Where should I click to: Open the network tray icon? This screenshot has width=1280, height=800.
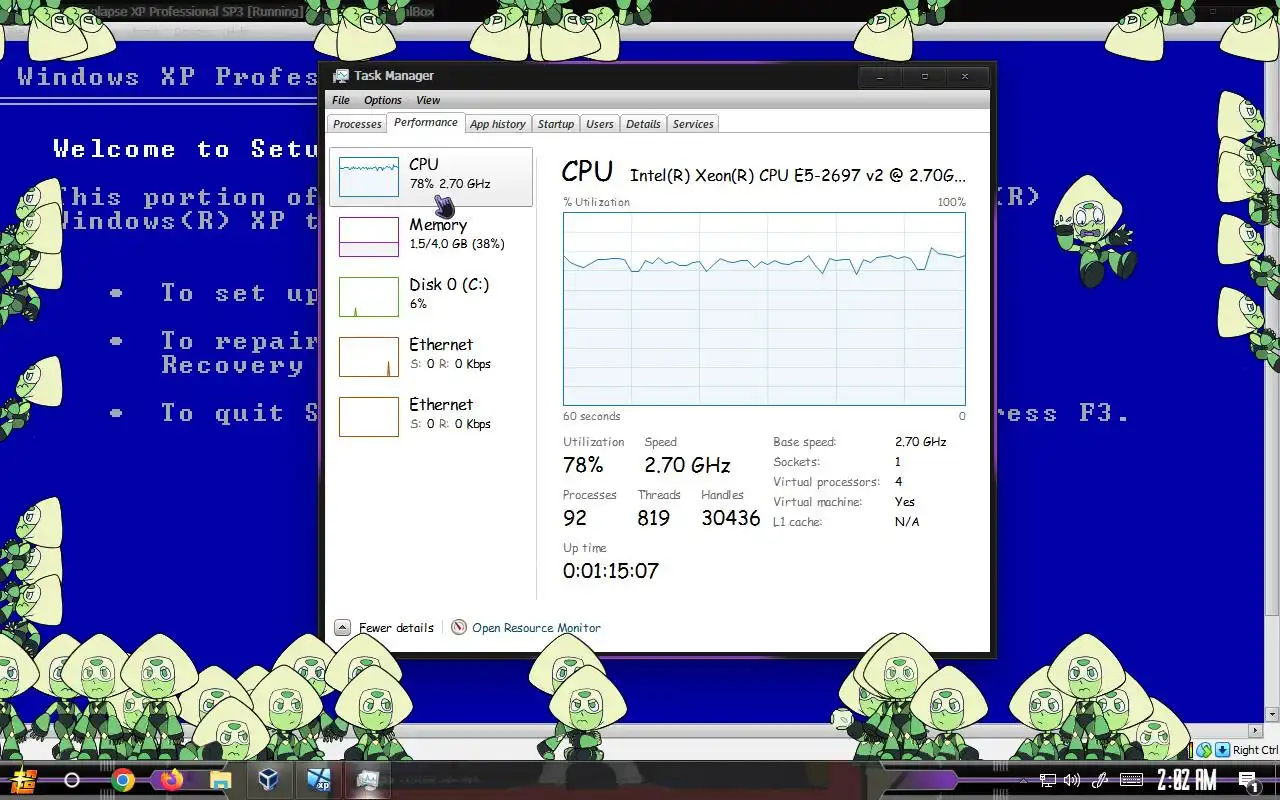point(1047,780)
